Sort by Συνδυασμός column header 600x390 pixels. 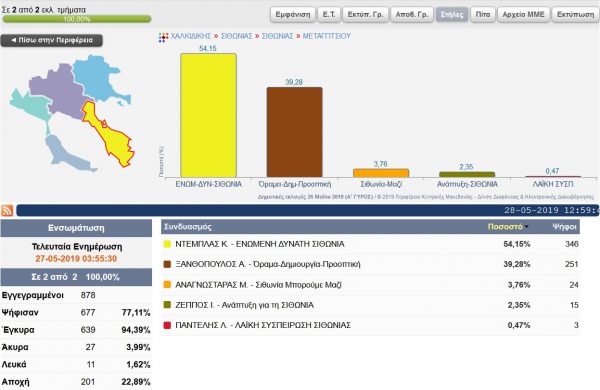click(188, 227)
